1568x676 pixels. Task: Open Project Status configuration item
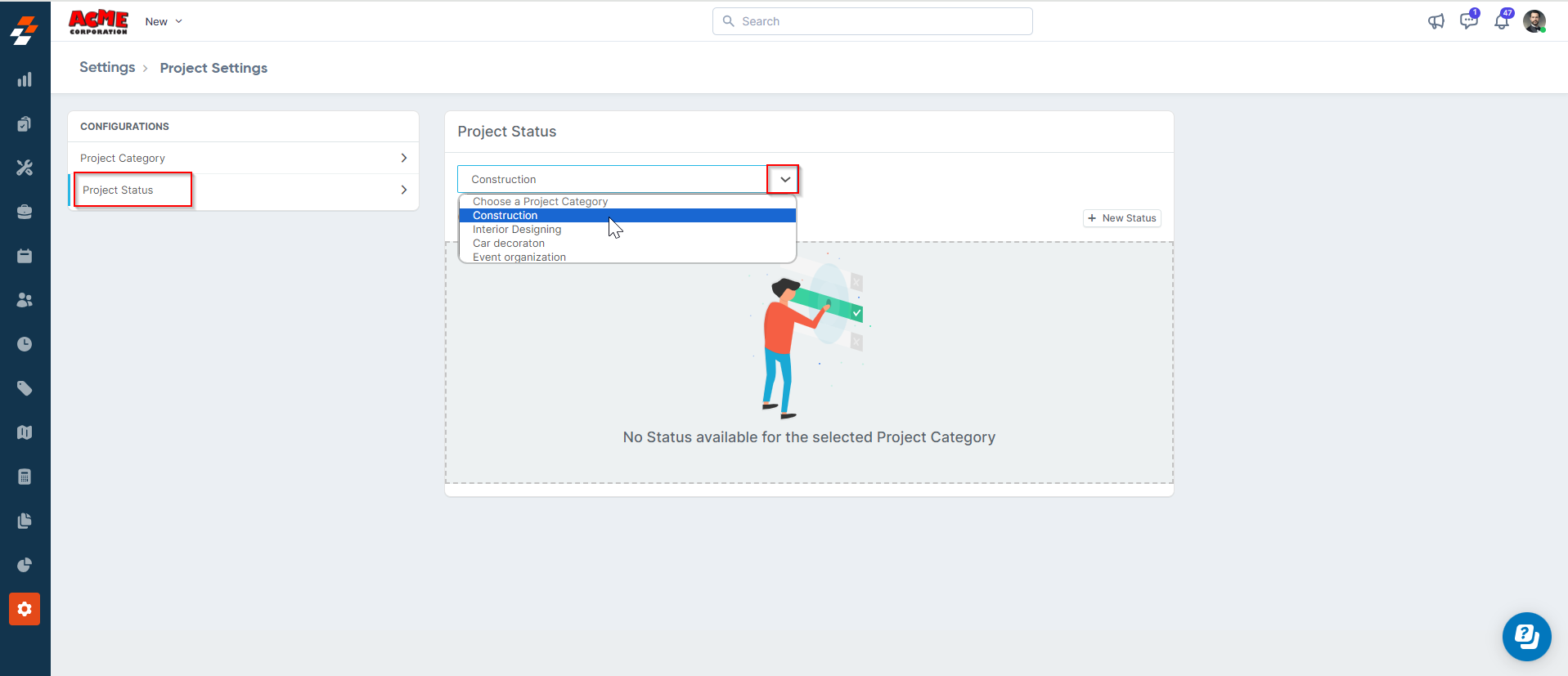point(244,190)
